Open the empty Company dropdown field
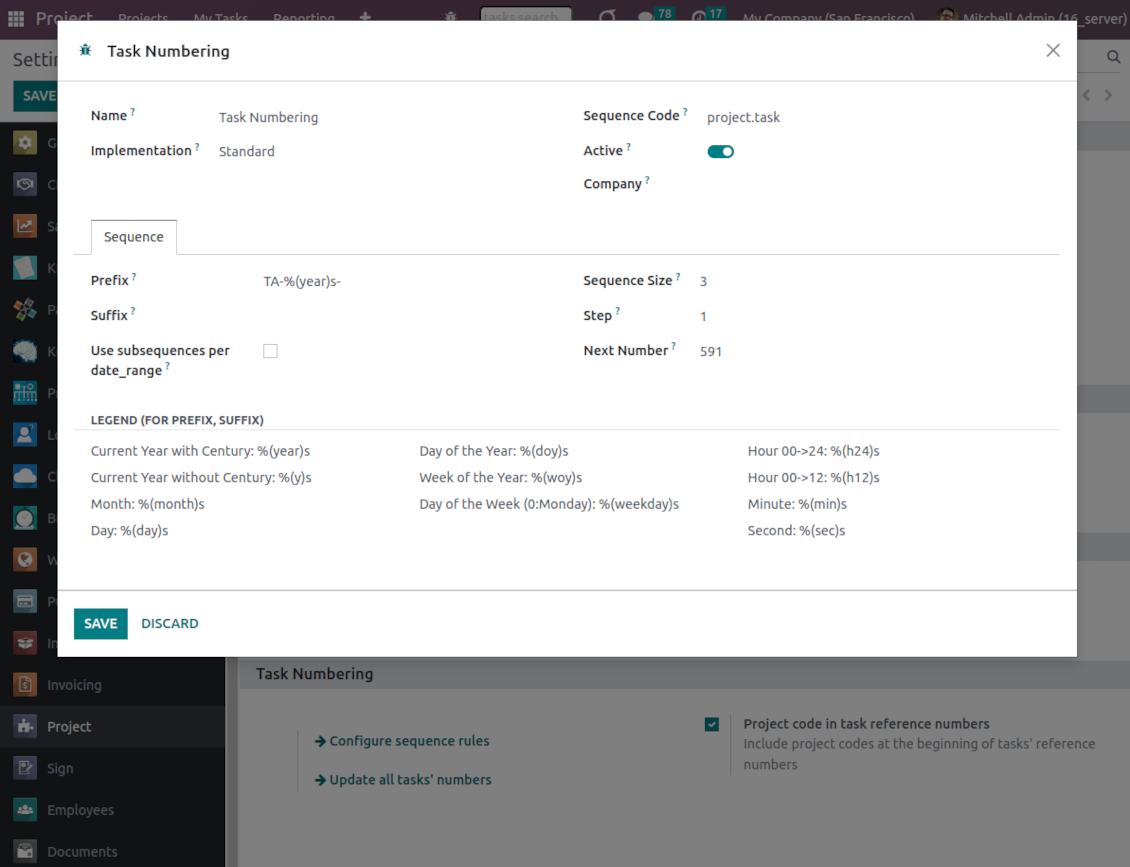The width and height of the screenshot is (1130, 867). [882, 184]
